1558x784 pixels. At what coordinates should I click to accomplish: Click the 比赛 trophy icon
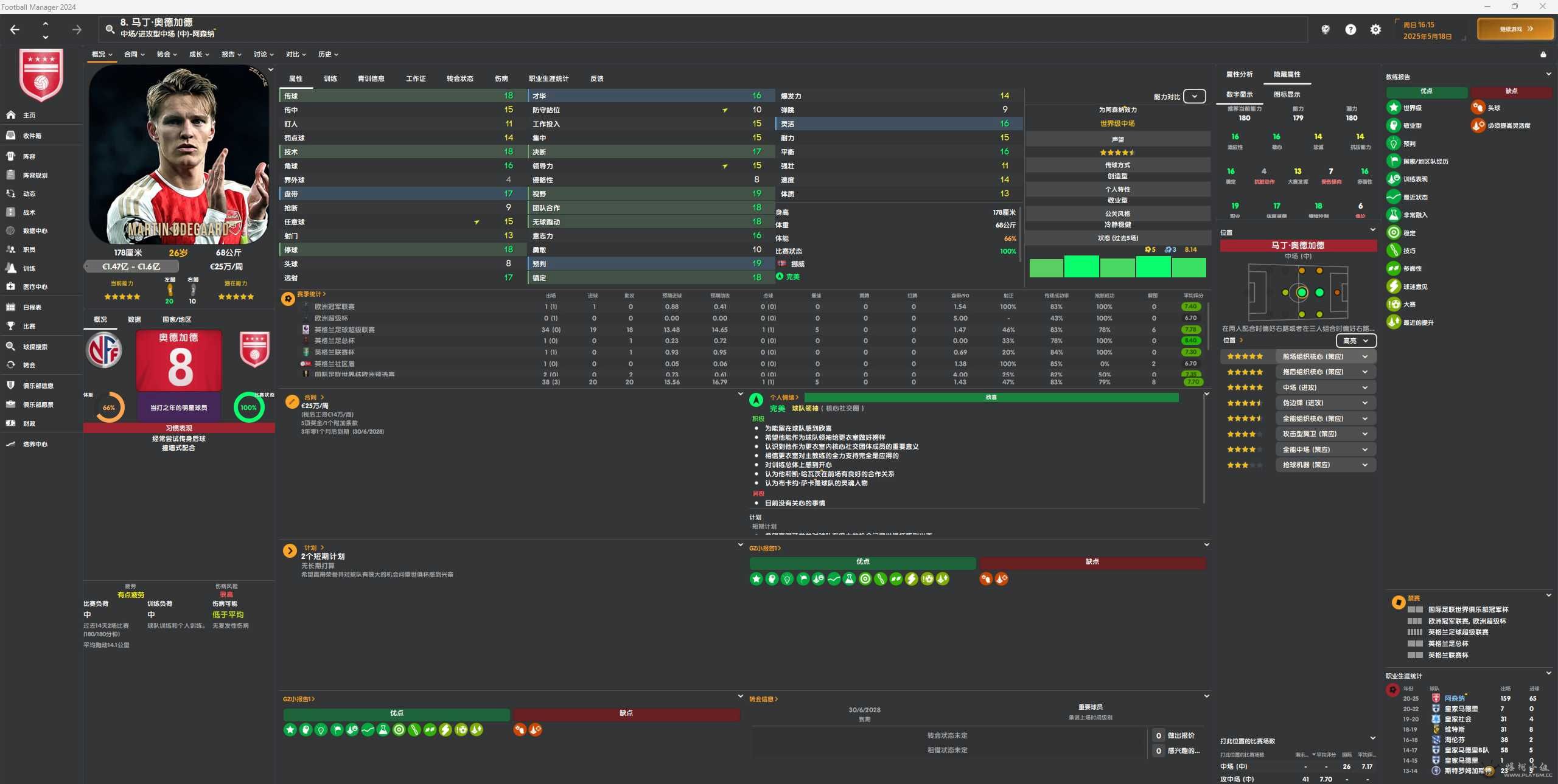coord(10,326)
